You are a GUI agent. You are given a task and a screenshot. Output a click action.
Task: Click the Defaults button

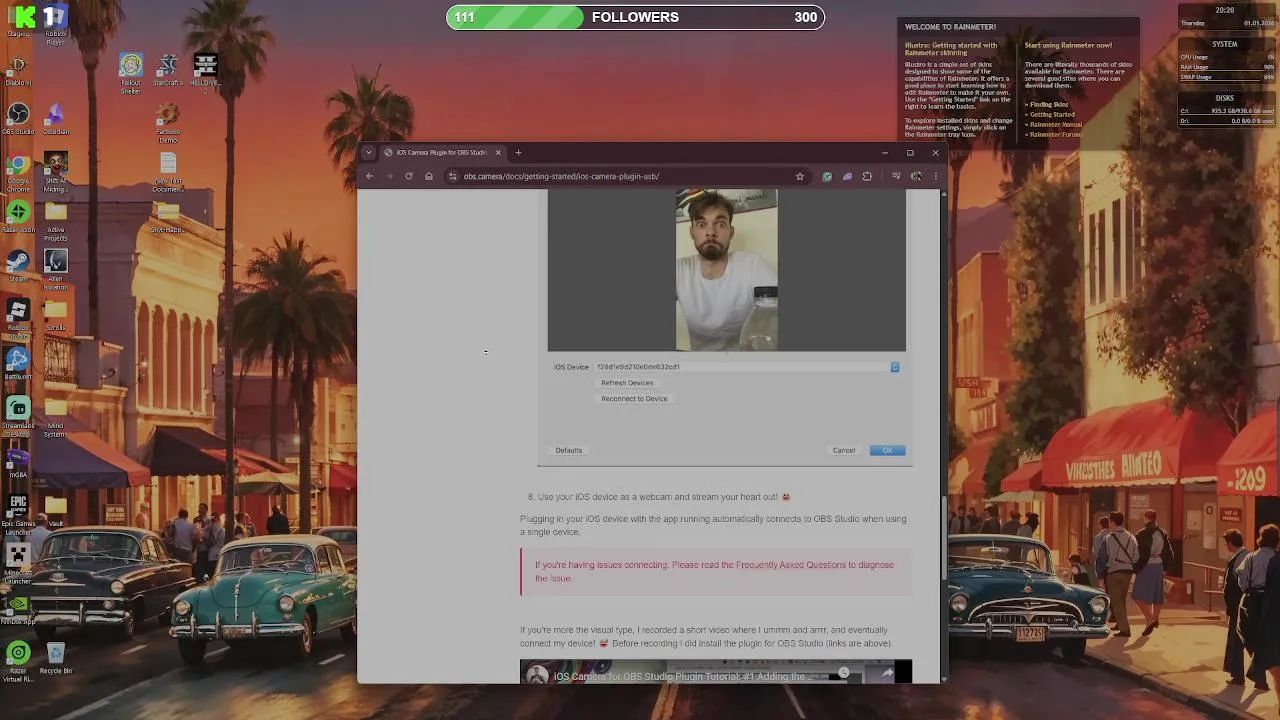568,450
